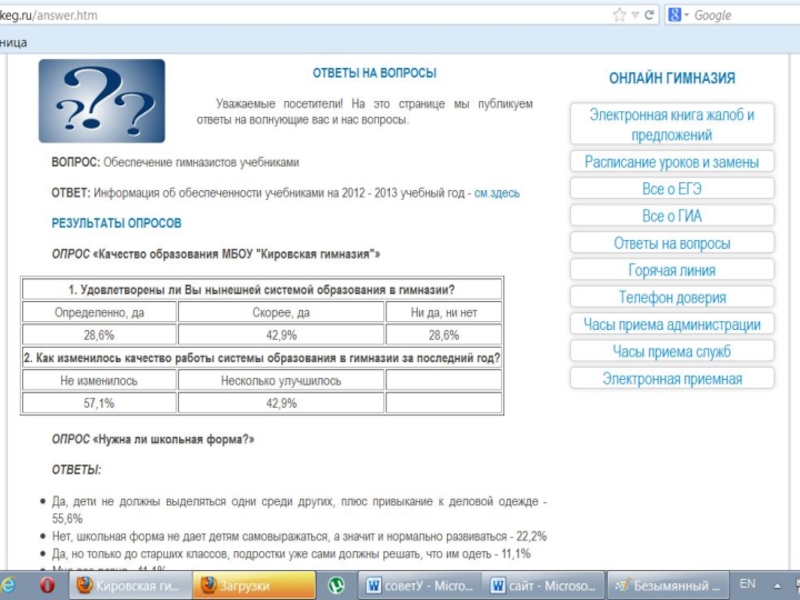Click the 'ВОПРОС:' textbooks line

(175, 162)
